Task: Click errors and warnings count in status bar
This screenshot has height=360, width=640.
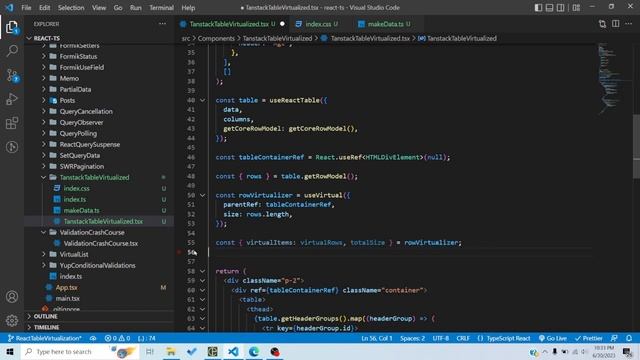Action: (117, 338)
